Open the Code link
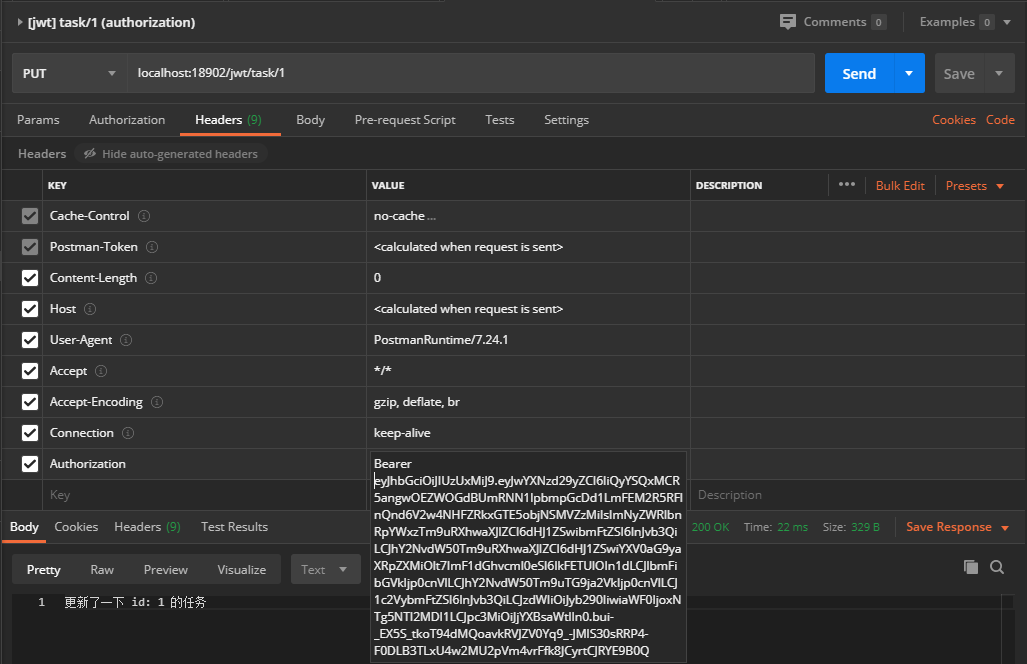The image size is (1027, 664). (1000, 120)
